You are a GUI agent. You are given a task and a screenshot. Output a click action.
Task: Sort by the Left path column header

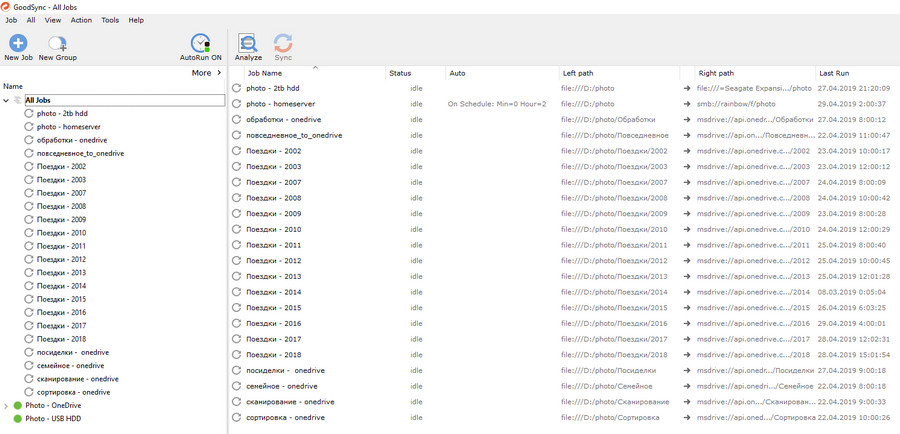tap(578, 73)
